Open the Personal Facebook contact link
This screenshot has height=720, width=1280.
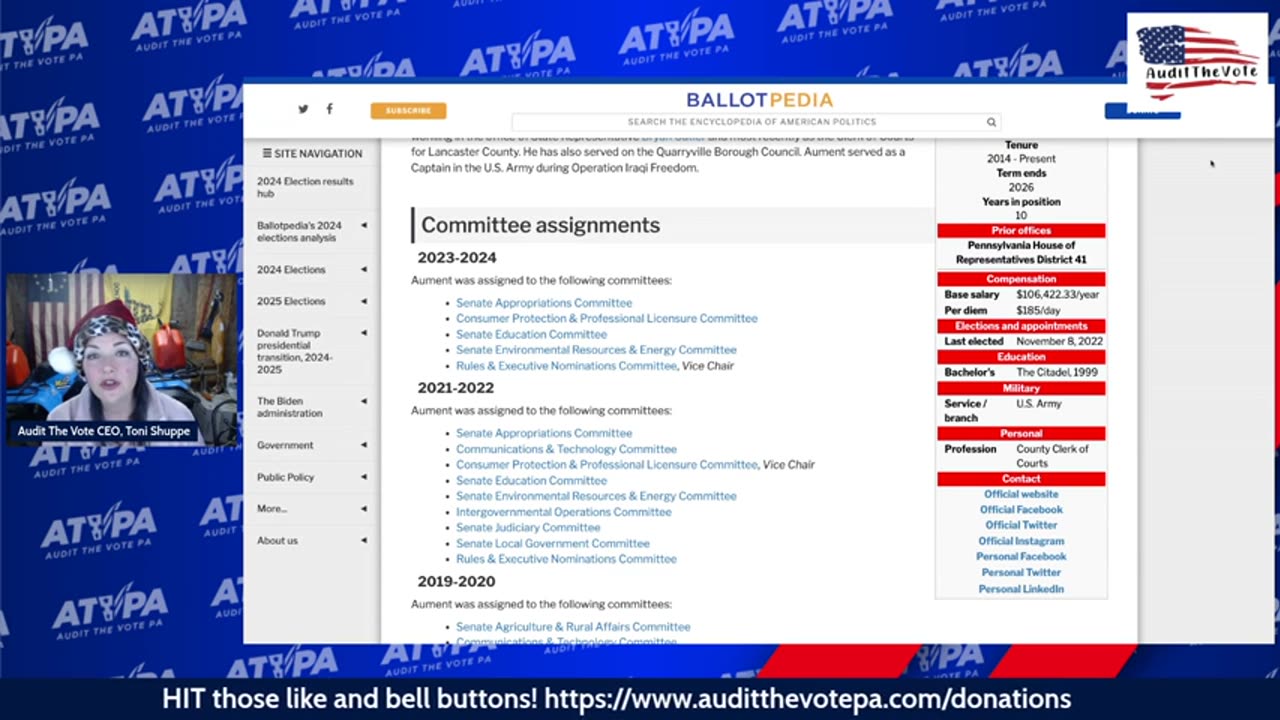[1021, 557]
